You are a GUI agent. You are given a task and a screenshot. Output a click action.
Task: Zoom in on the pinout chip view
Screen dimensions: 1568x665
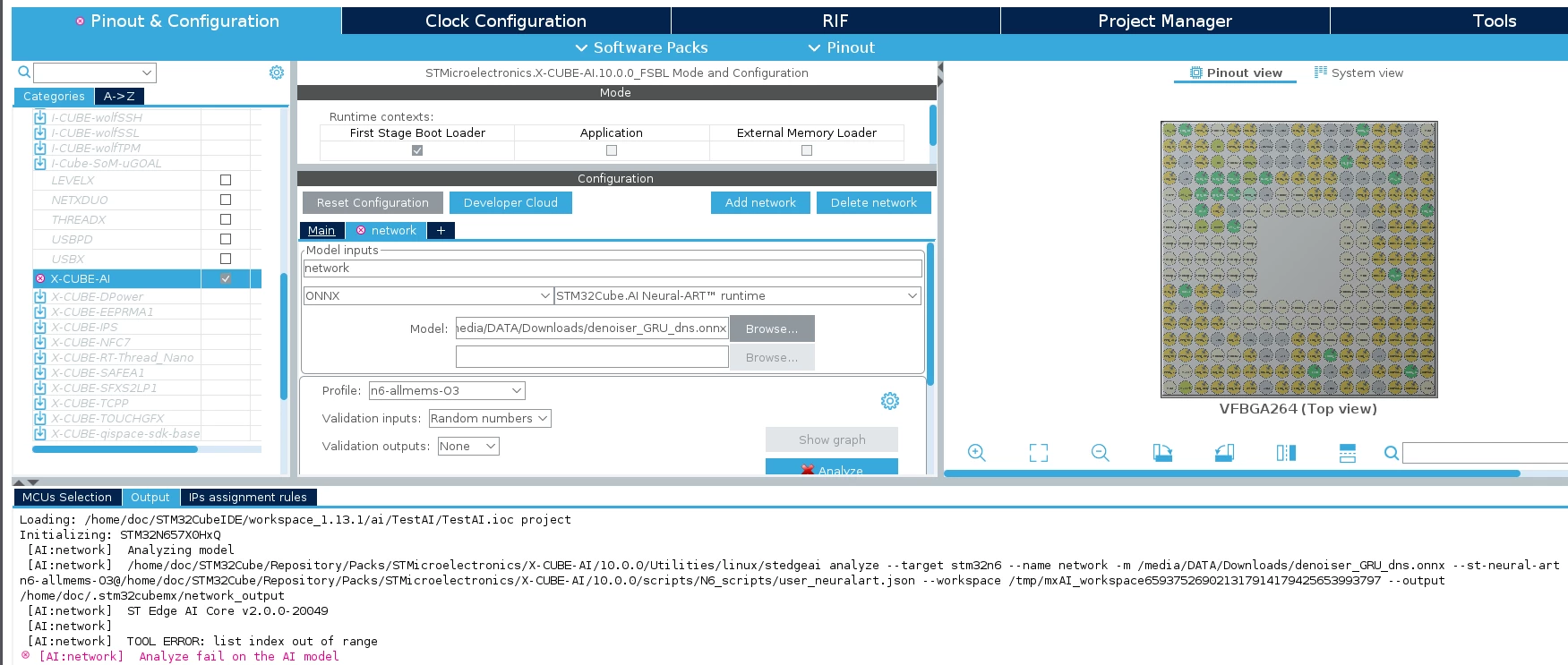977,453
